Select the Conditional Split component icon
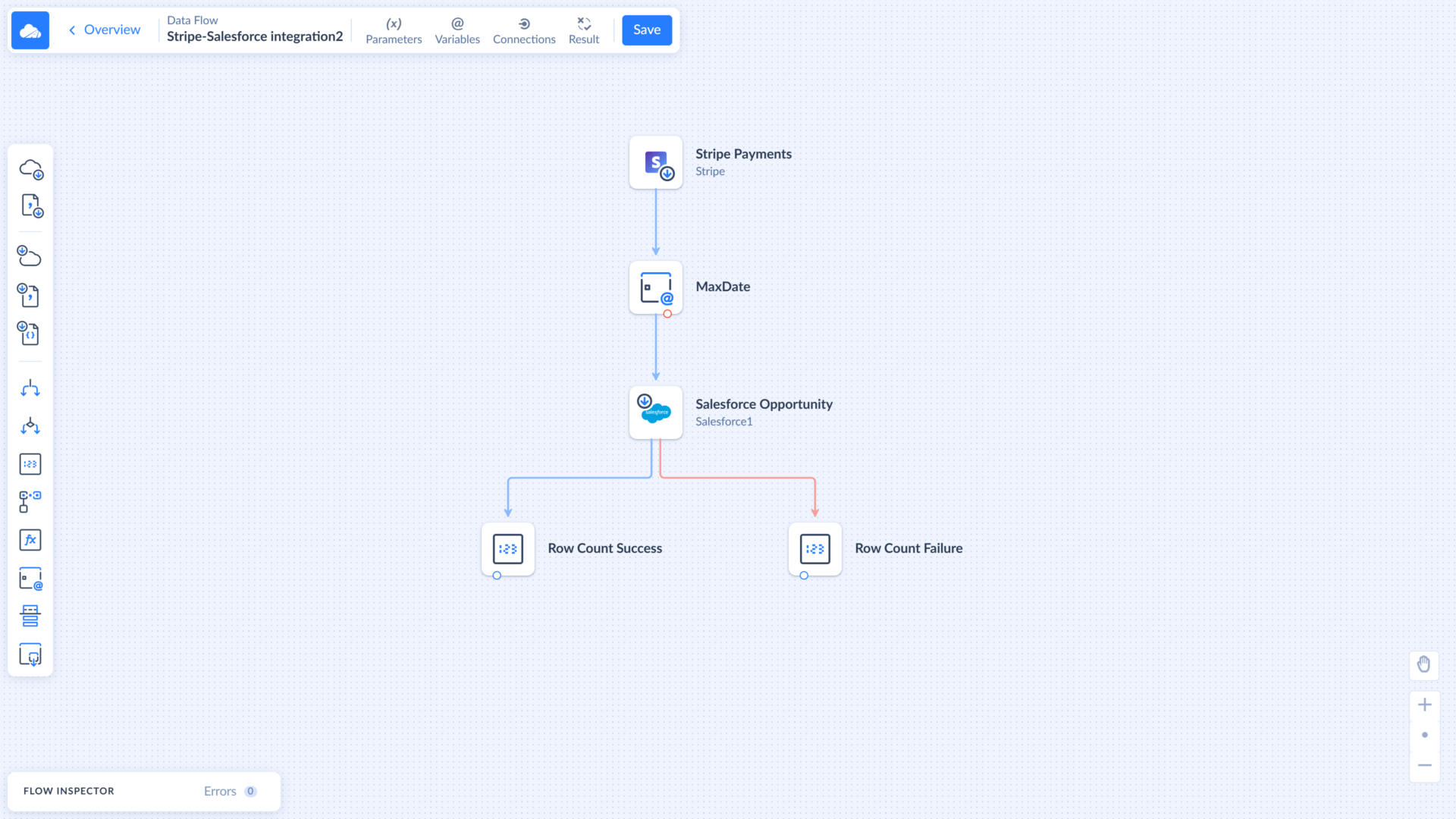This screenshot has height=819, width=1456. (x=30, y=426)
